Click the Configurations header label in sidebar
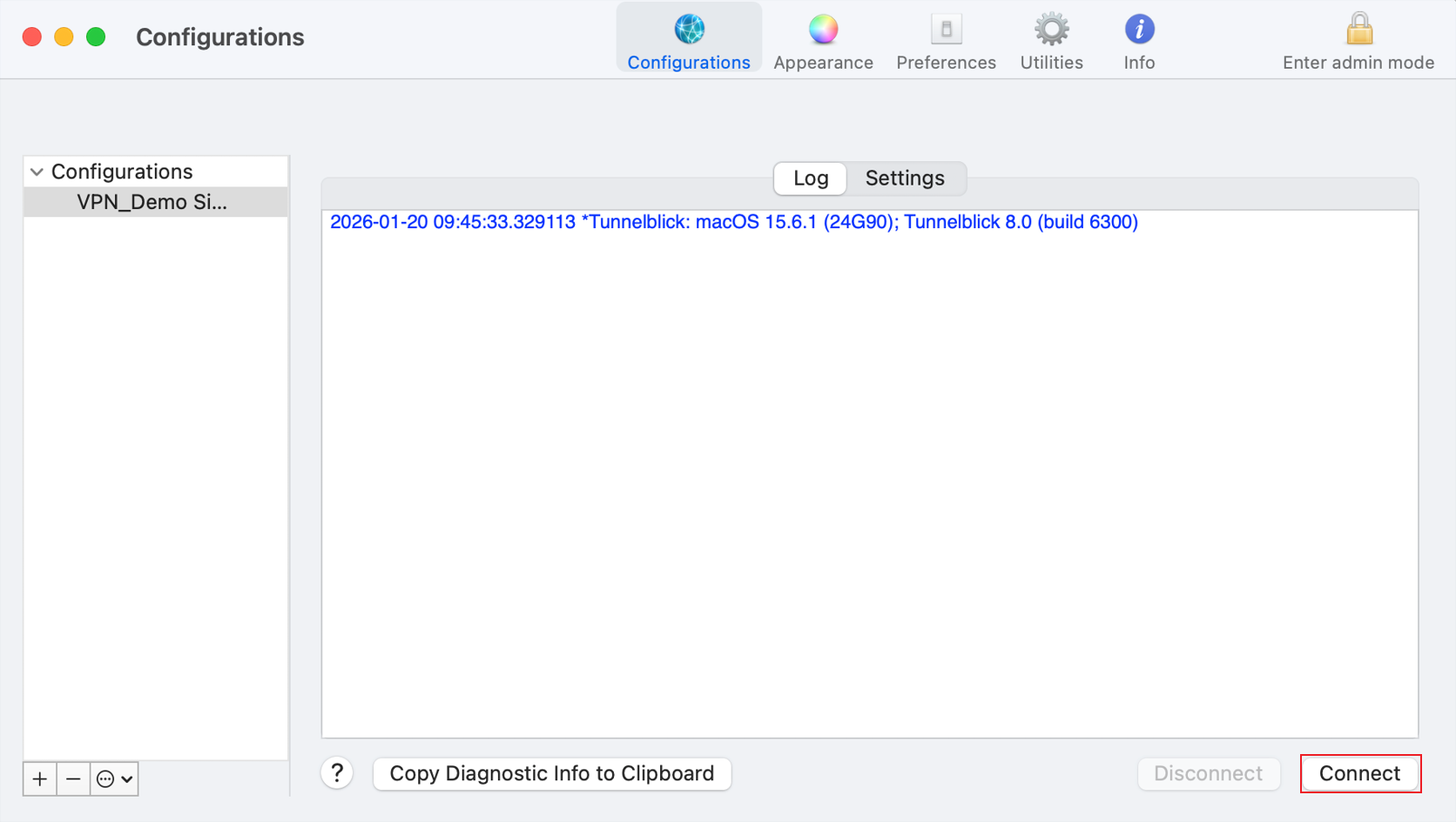 tap(122, 172)
